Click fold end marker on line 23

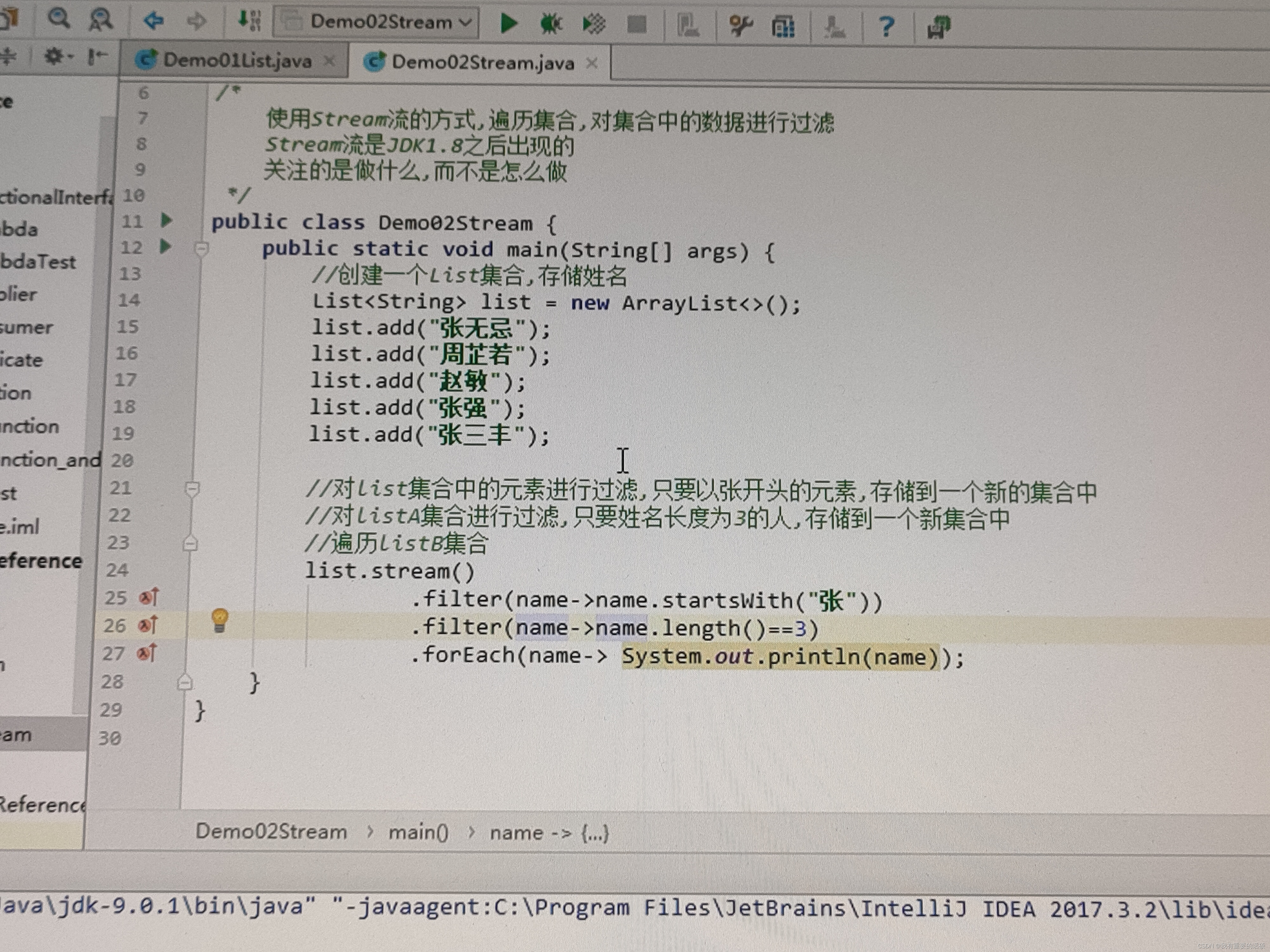190,543
